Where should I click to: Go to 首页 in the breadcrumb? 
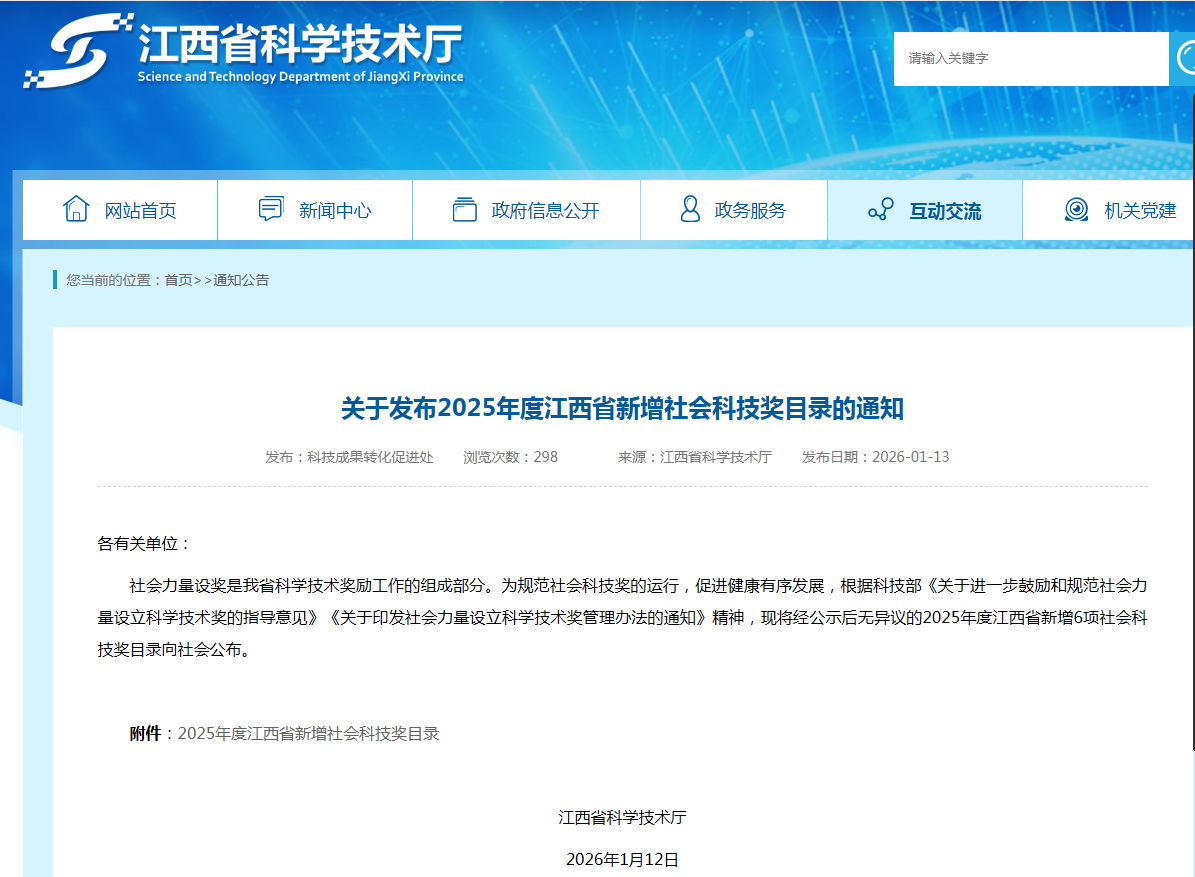pyautogui.click(x=178, y=280)
